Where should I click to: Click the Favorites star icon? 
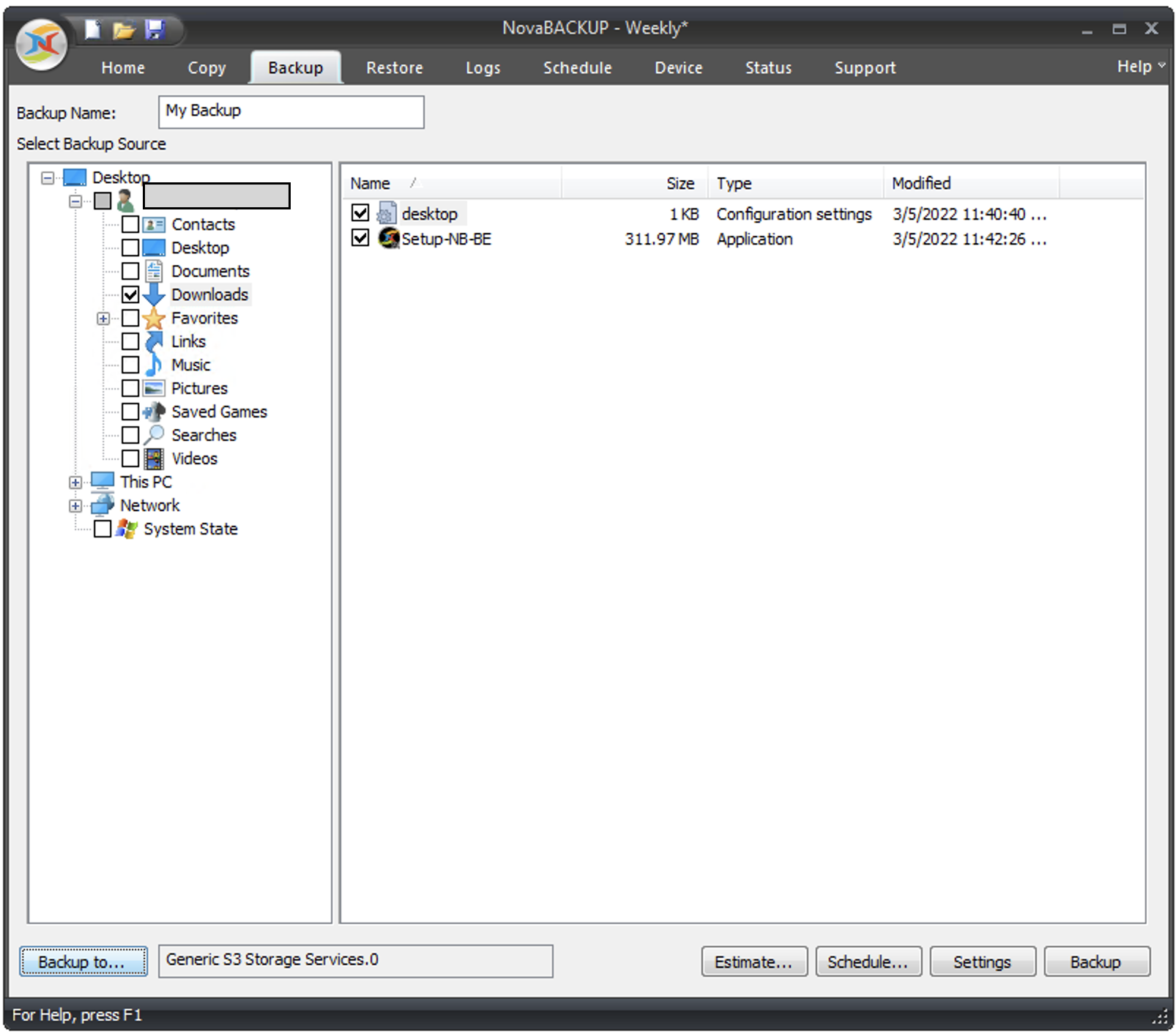(x=154, y=318)
